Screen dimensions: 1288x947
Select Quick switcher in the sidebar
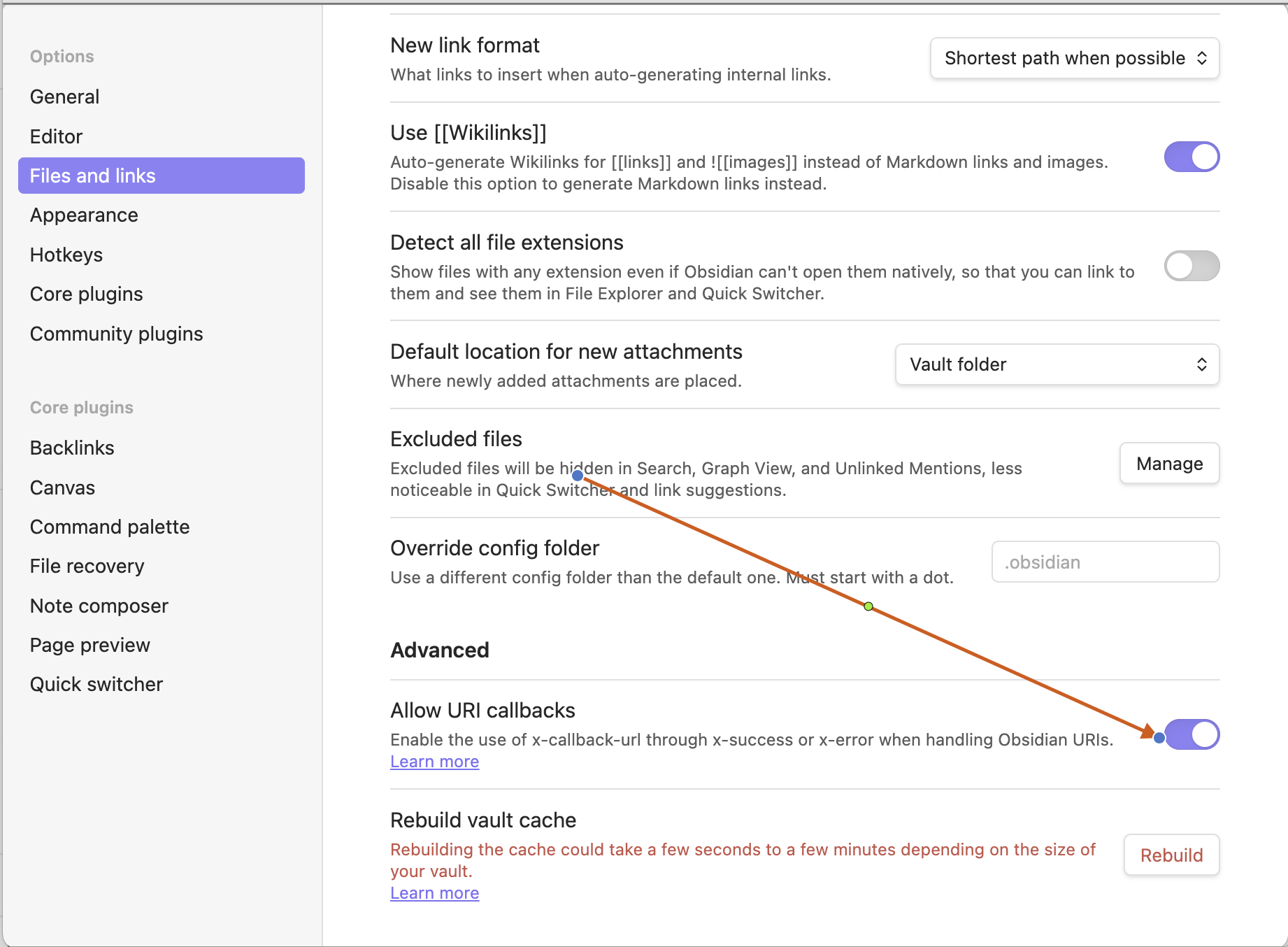coord(96,684)
